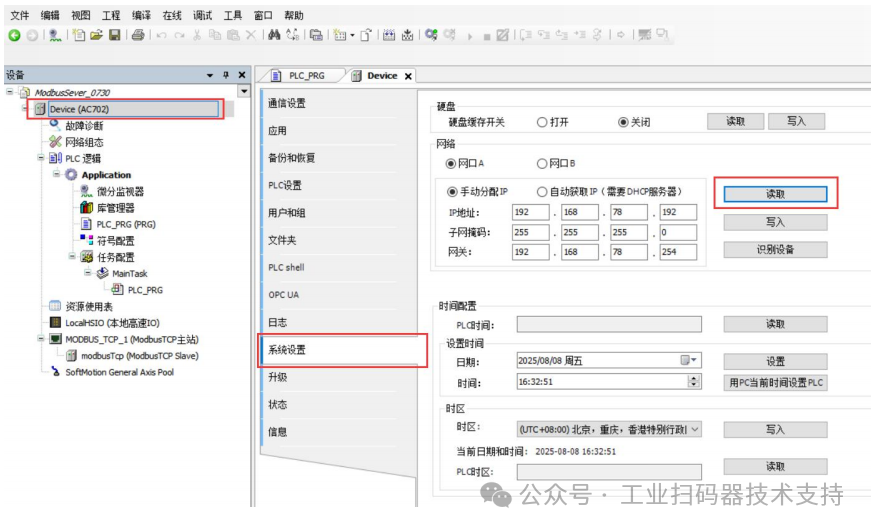Collapse the Application tree node
The height and width of the screenshot is (529, 871).
point(56,174)
